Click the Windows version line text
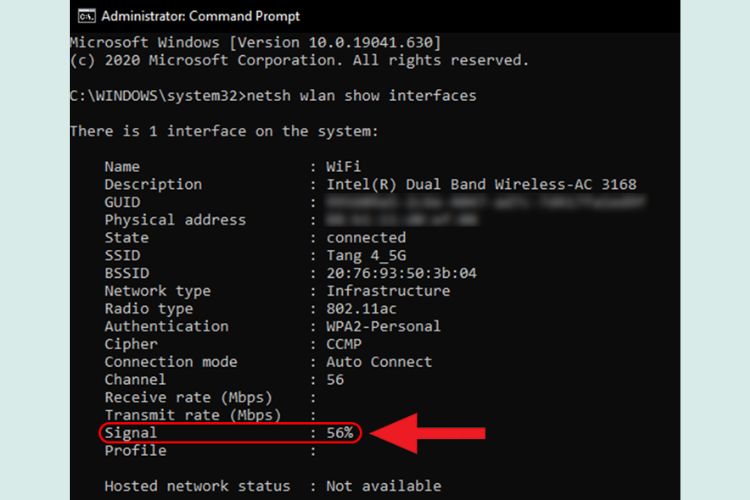750x500 pixels. point(255,43)
